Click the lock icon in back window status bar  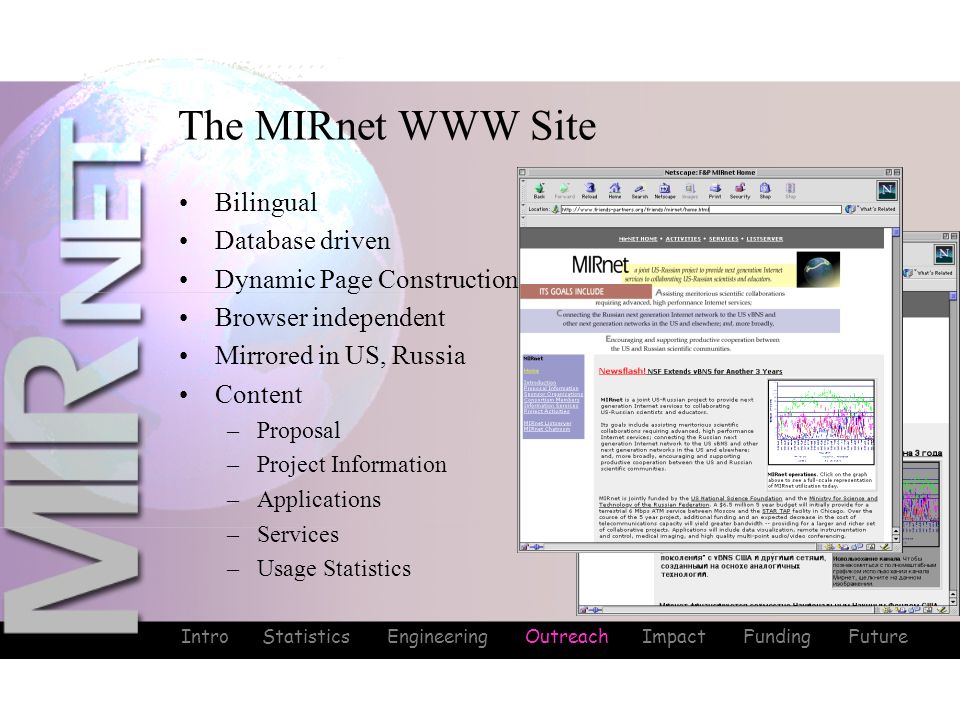point(583,610)
